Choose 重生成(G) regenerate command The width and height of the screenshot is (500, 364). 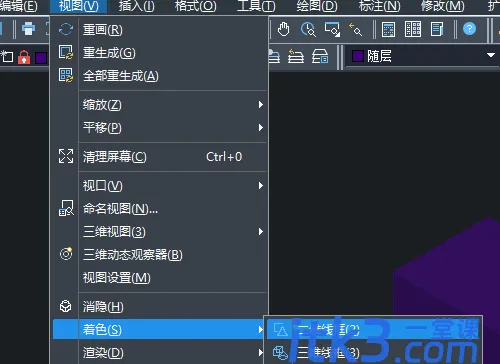point(159,53)
